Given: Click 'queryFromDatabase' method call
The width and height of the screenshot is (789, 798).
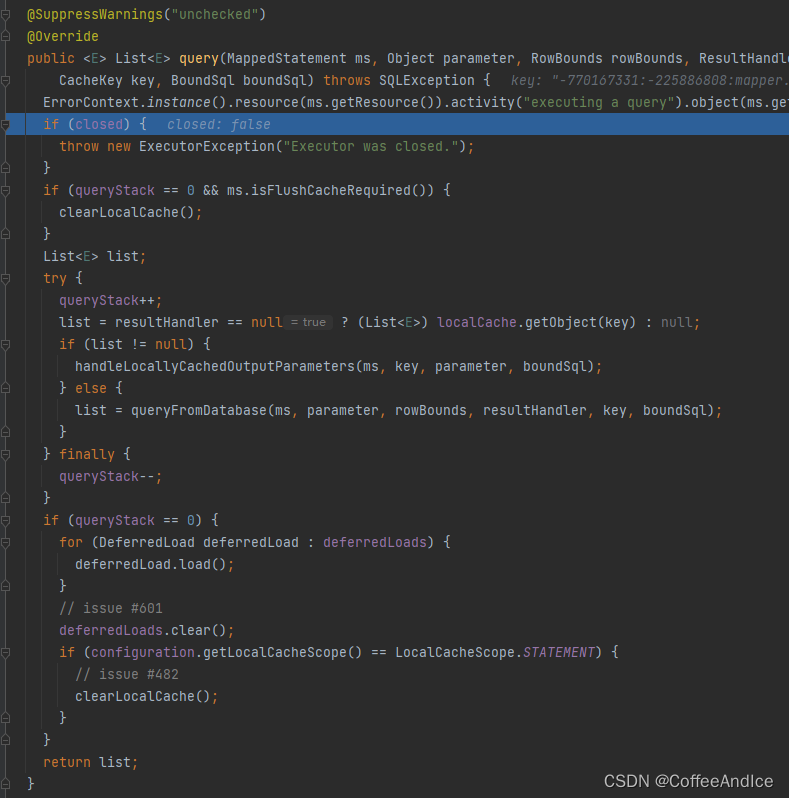Looking at the screenshot, I should click(x=199, y=410).
